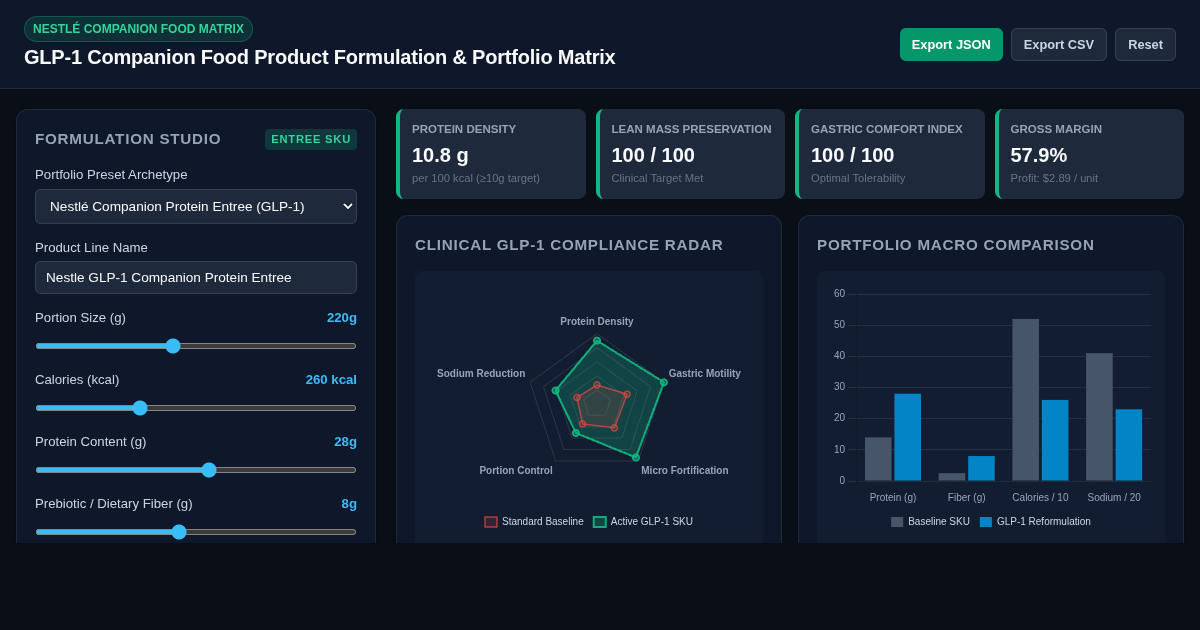The image size is (1200, 630).
Task: Click the Protein Density radar axis label
Action: click(x=597, y=322)
